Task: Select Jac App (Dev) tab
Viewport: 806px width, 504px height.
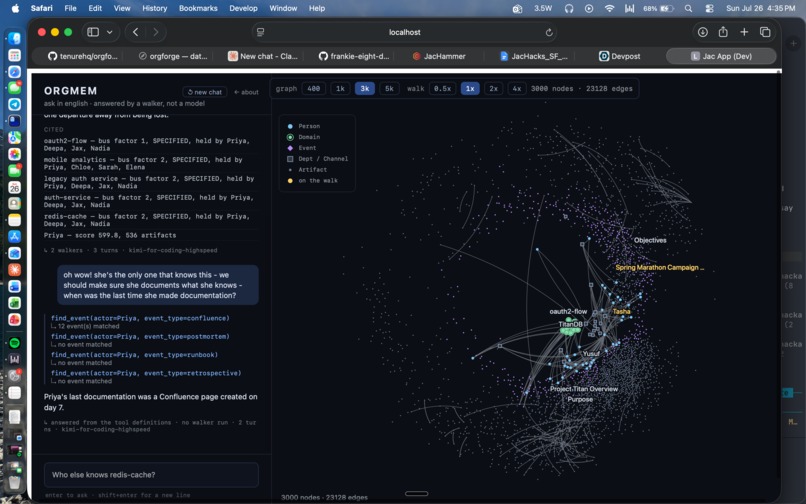Action: click(721, 56)
